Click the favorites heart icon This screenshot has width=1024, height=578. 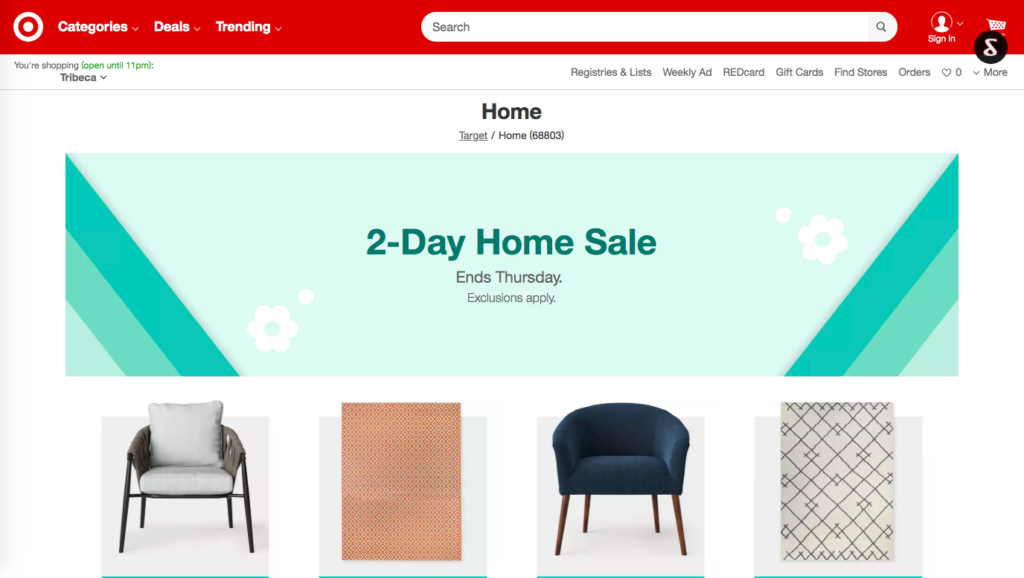tap(946, 72)
